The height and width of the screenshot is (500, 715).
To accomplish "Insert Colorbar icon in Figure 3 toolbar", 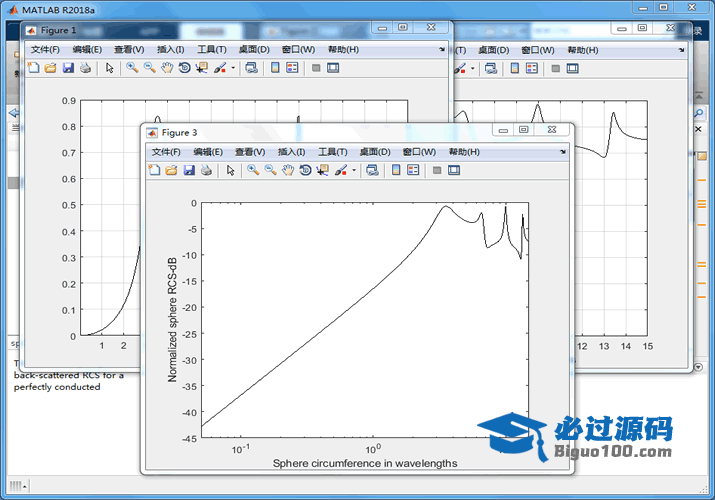I will pos(396,170).
